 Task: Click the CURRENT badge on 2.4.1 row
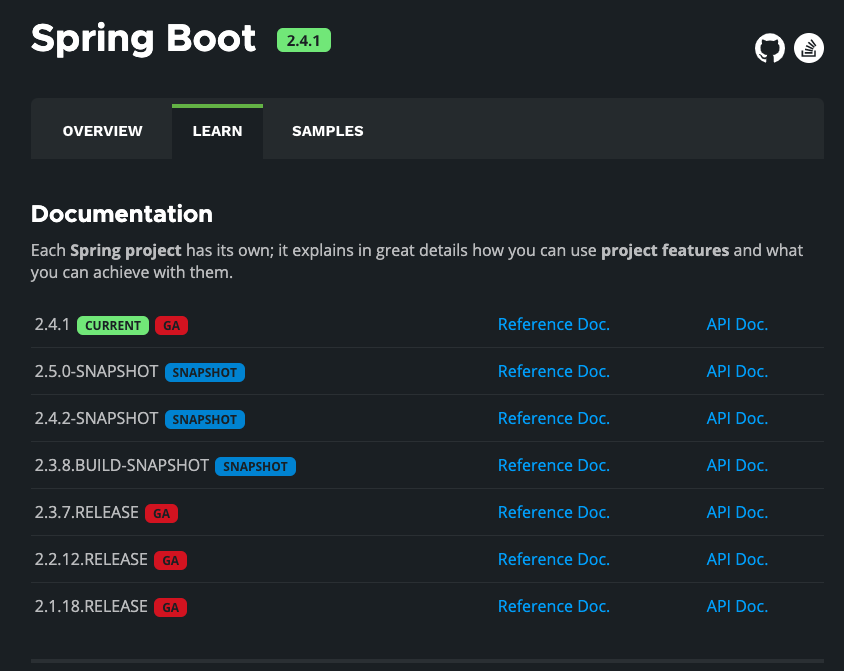pyautogui.click(x=113, y=326)
